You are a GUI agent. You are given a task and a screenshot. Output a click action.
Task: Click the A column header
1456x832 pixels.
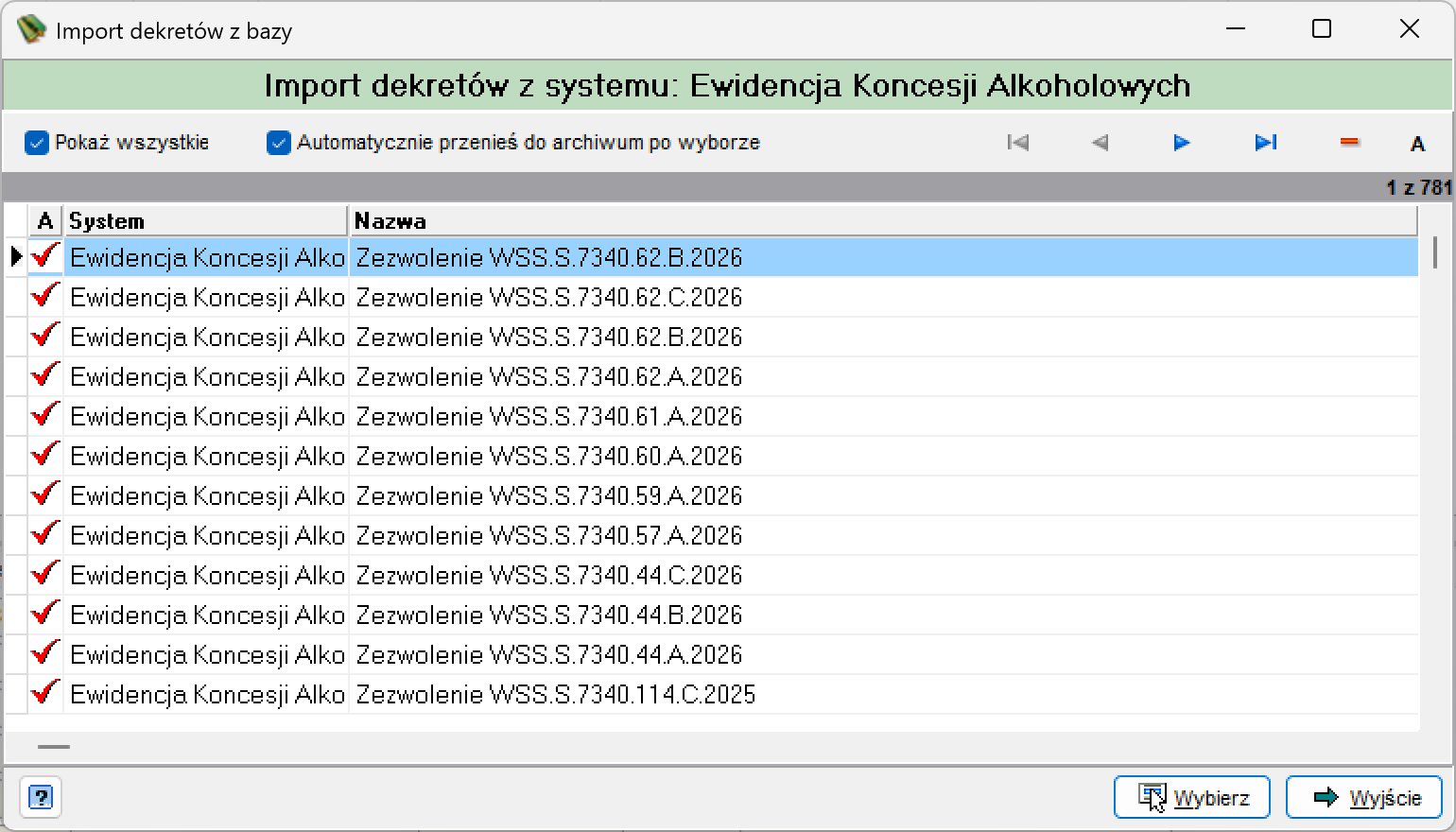pyautogui.click(x=44, y=221)
